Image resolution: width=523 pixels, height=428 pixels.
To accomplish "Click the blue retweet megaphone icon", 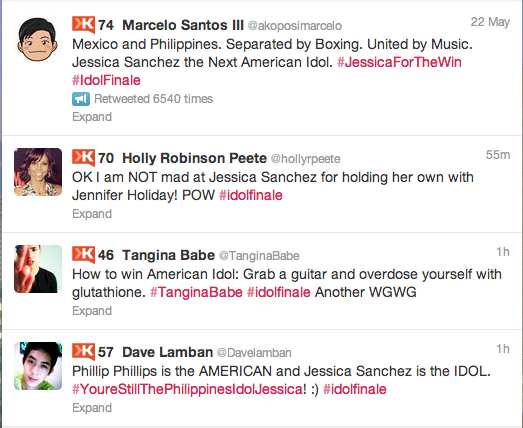I will point(81,99).
